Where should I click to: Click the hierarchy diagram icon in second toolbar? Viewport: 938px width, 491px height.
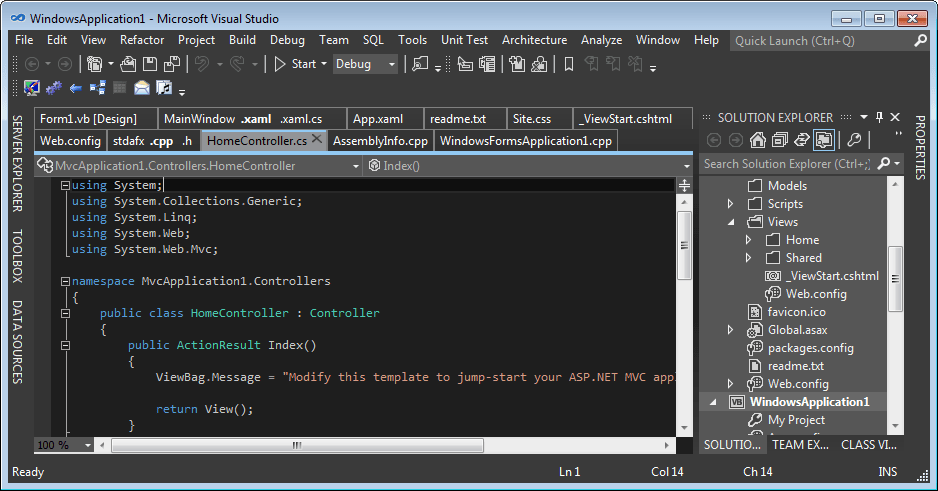pos(98,89)
